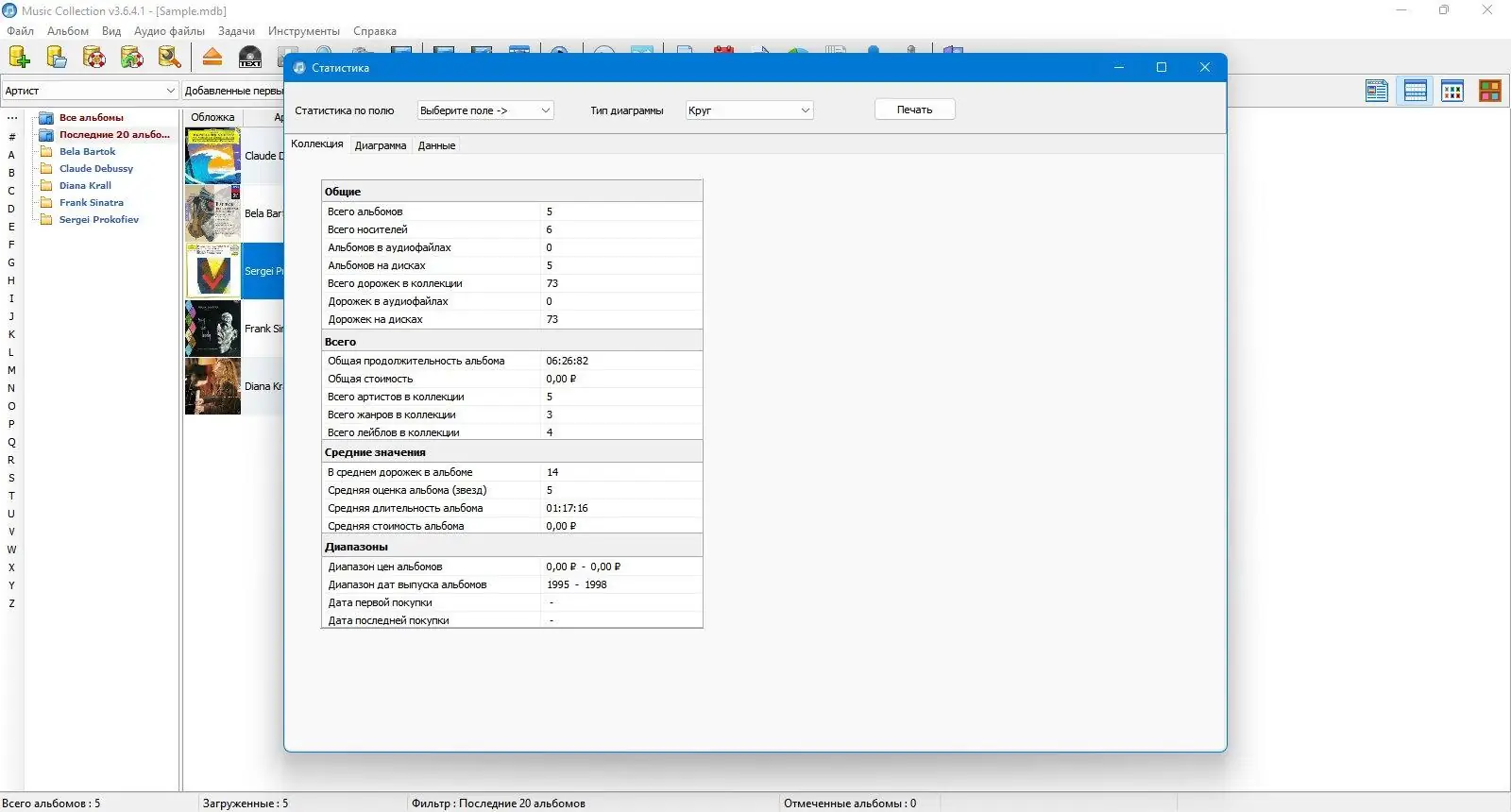The height and width of the screenshot is (812, 1511).
Task: Select Frank Sinatra in the artist tree
Action: (91, 202)
